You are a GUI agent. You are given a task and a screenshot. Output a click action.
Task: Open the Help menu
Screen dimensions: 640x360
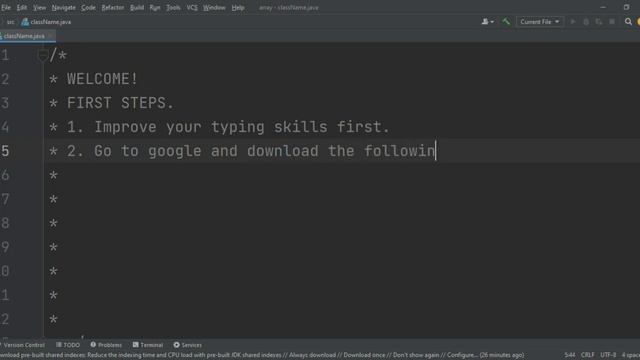coord(238,8)
